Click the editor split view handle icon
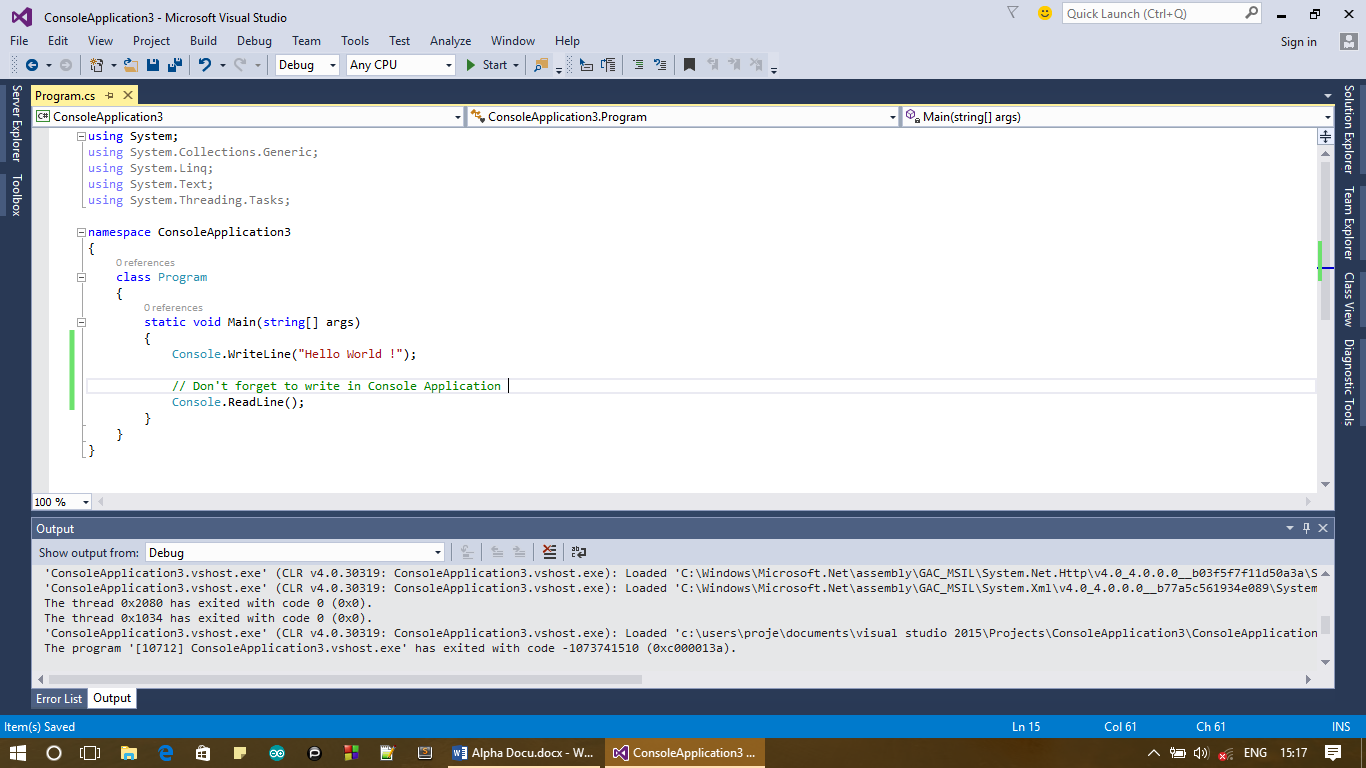Image resolution: width=1366 pixels, height=768 pixels. point(1326,136)
